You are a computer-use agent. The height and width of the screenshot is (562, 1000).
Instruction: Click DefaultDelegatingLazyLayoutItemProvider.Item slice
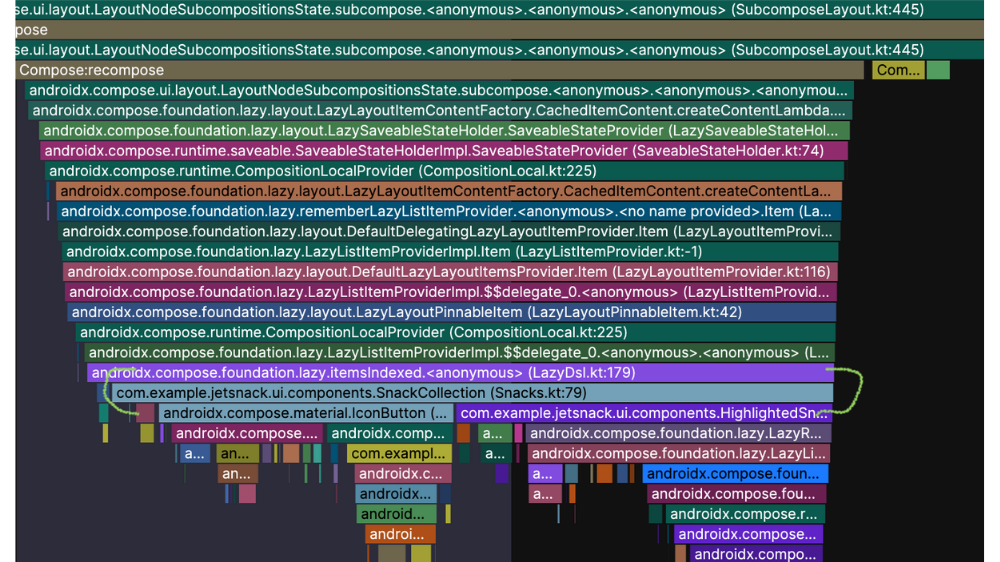coord(449,232)
